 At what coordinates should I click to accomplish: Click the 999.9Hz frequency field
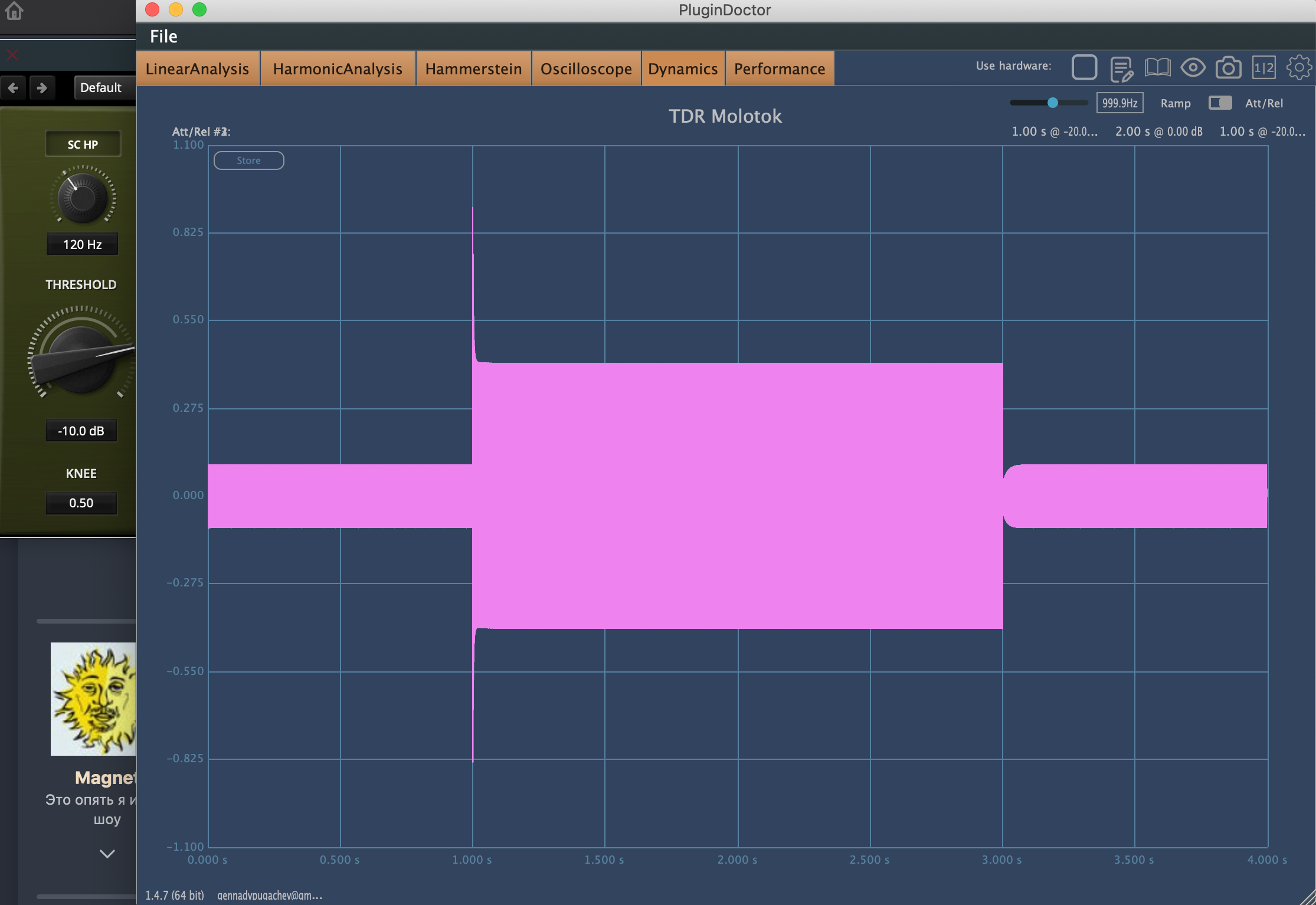(1119, 103)
